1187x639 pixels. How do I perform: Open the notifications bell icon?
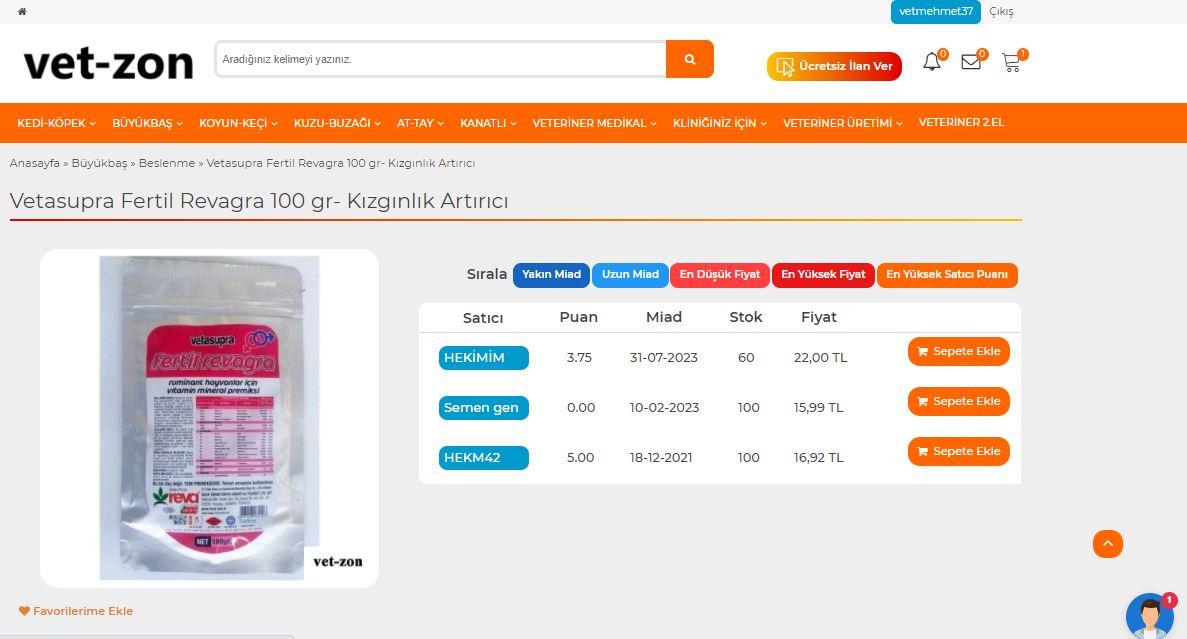pos(932,62)
